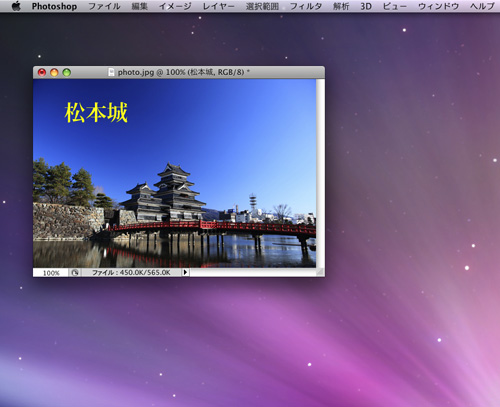Open the ビュー menu
Screen dimensions: 500x407
[x=395, y=6]
